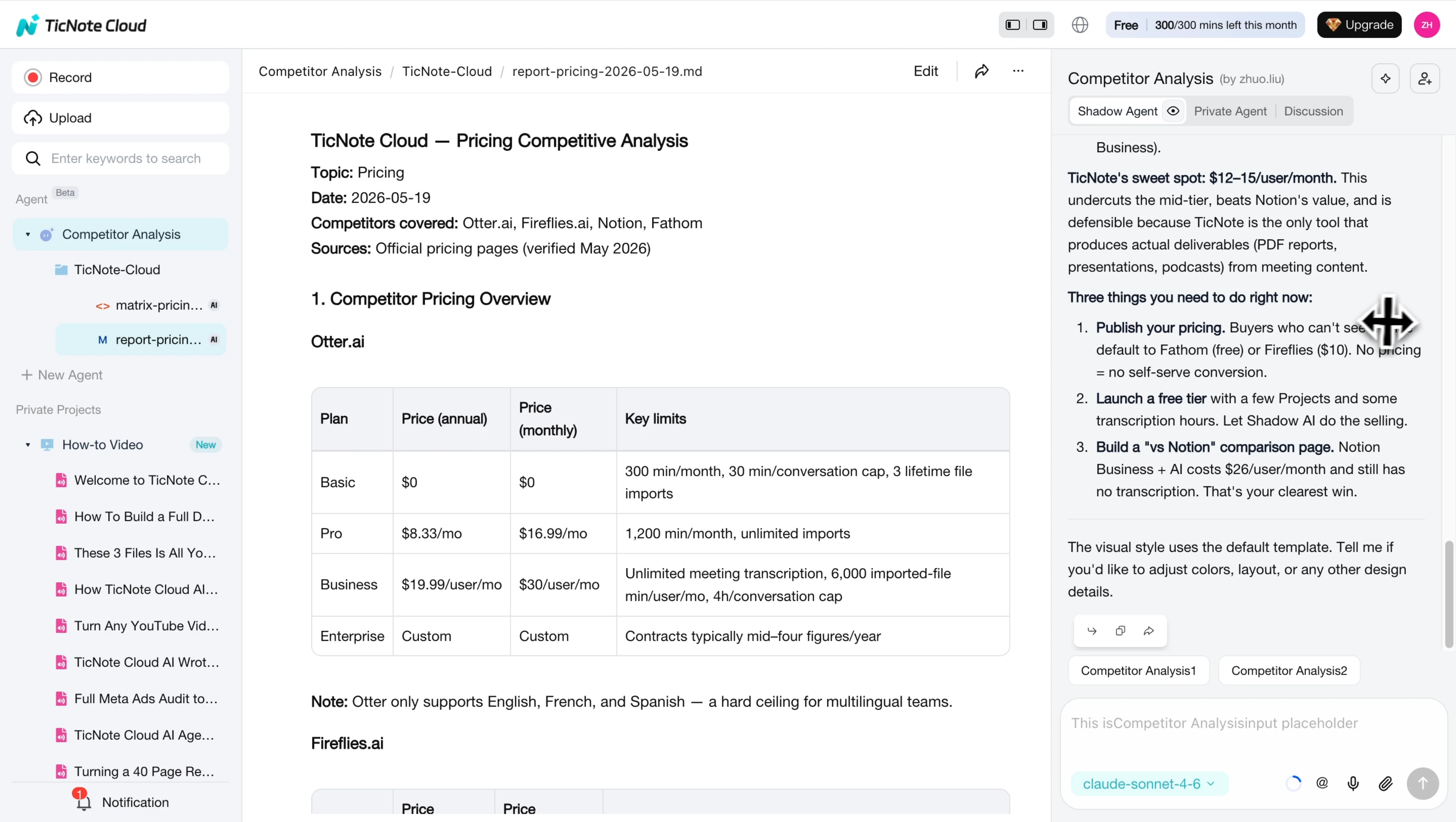Viewport: 1456px width, 822px height.
Task: Click the paperclip attachment icon
Action: tap(1385, 783)
